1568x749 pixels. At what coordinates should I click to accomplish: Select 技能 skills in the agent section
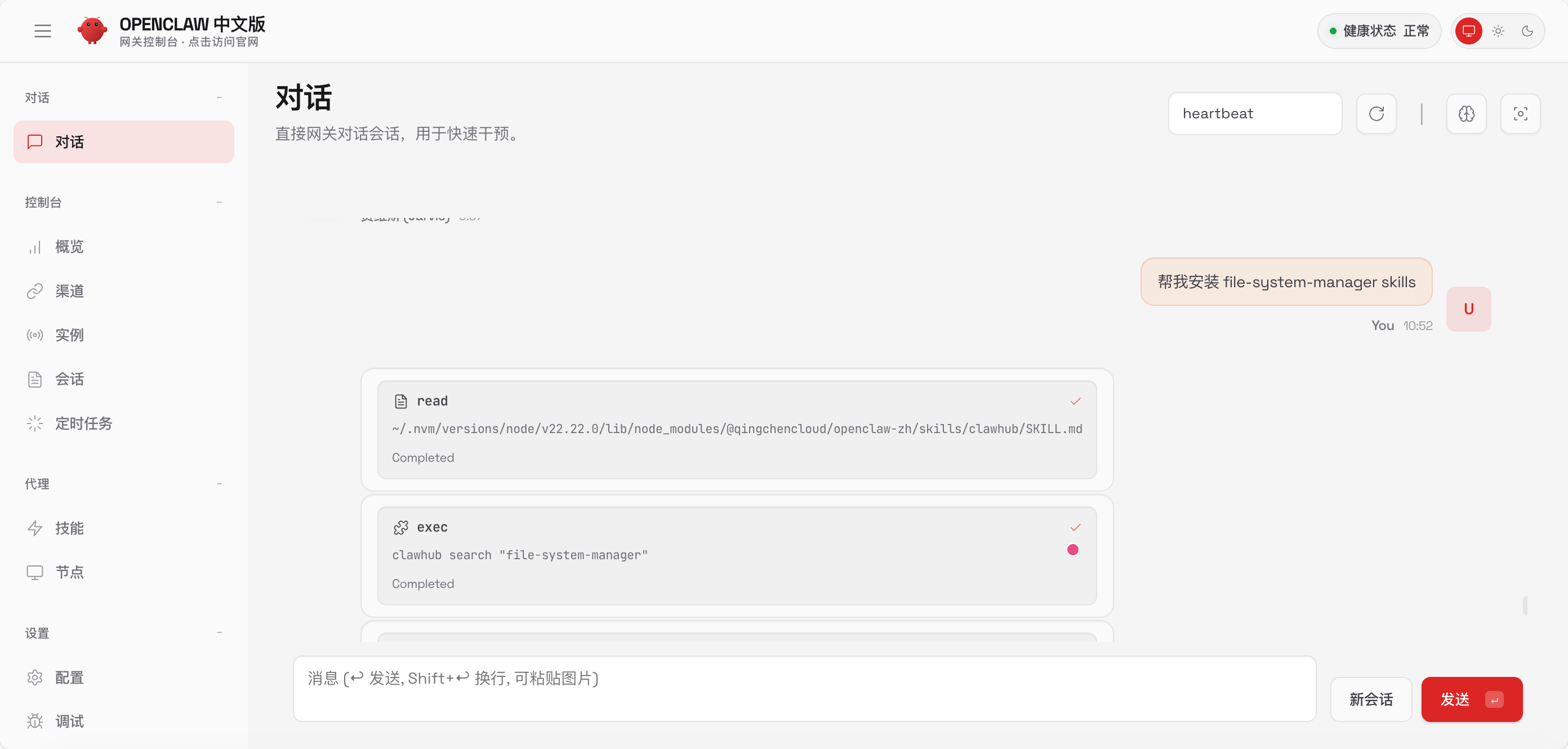pyautogui.click(x=69, y=528)
